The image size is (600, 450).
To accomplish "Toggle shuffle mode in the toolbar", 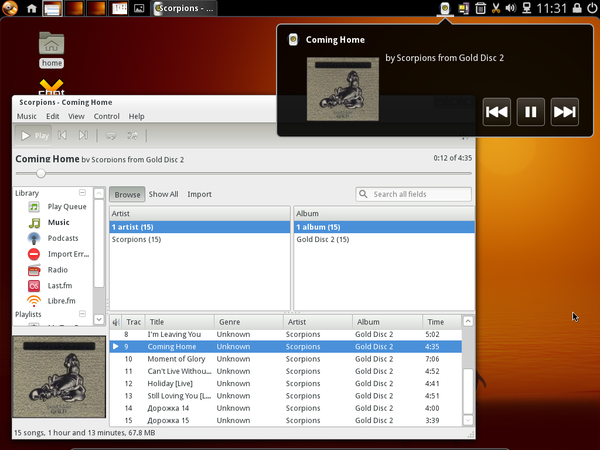I will (x=132, y=135).
